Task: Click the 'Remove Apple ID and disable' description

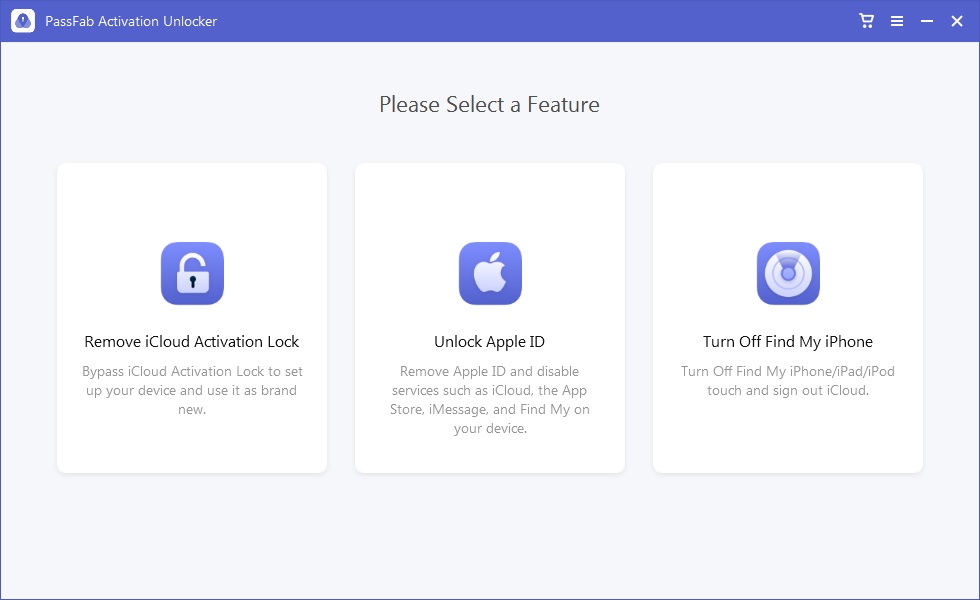Action: [489, 399]
